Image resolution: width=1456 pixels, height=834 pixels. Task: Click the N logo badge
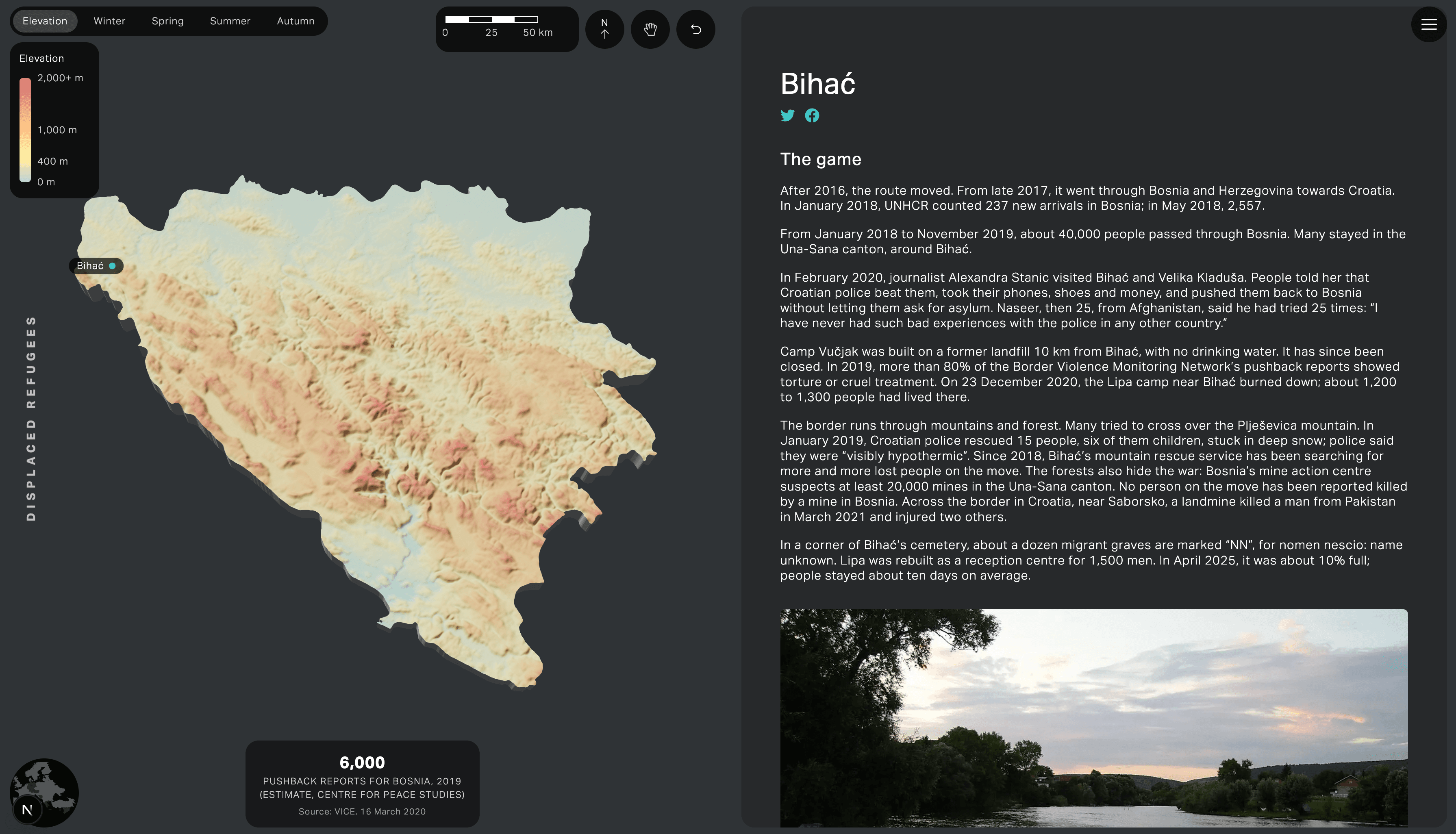[27, 809]
